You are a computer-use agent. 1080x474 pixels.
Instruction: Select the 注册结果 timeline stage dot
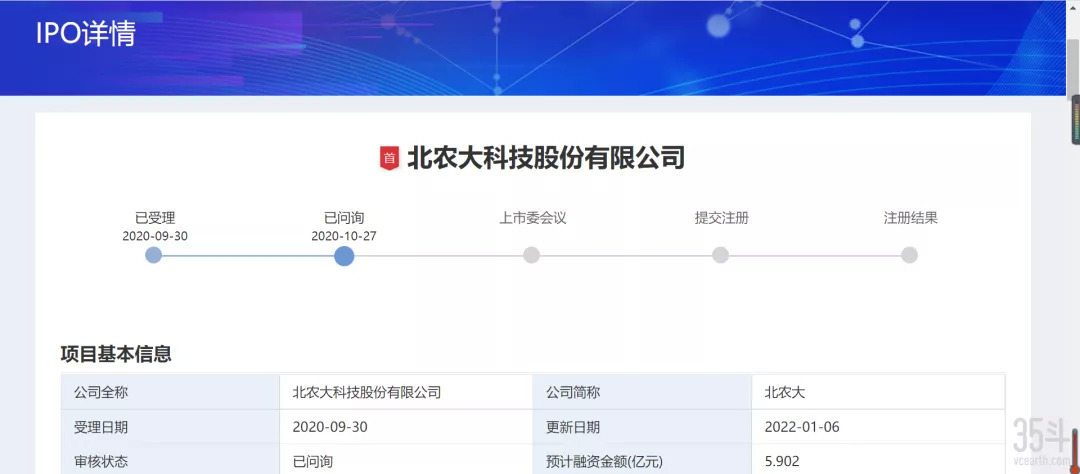coord(909,256)
